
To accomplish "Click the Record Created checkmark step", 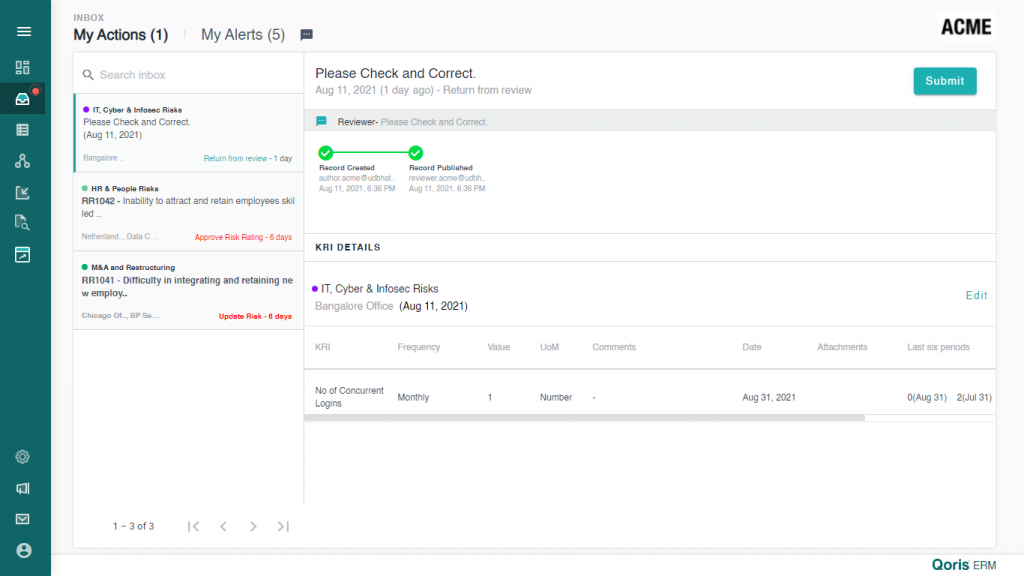I will click(326, 153).
